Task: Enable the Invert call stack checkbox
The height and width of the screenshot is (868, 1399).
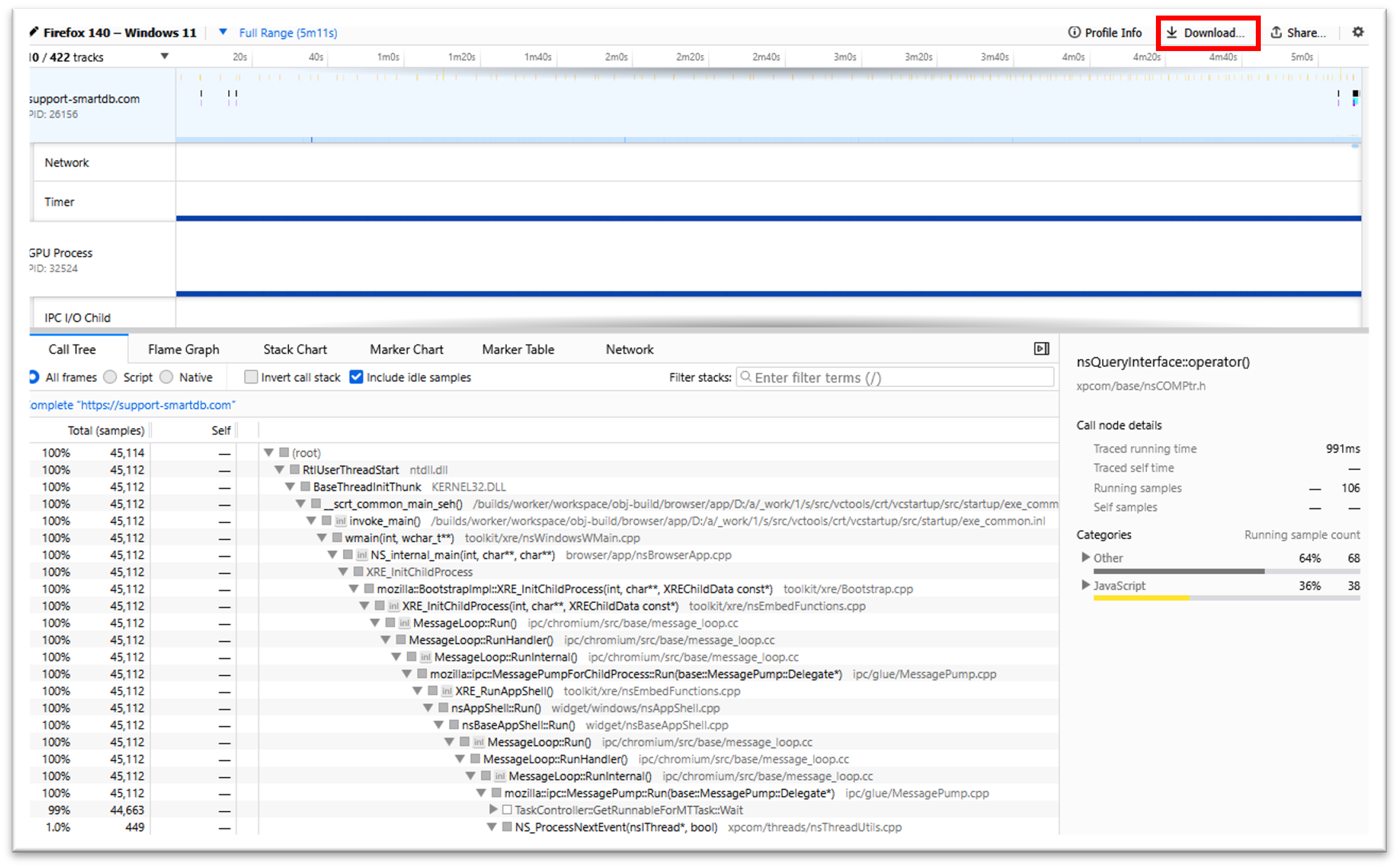Action: [x=250, y=377]
